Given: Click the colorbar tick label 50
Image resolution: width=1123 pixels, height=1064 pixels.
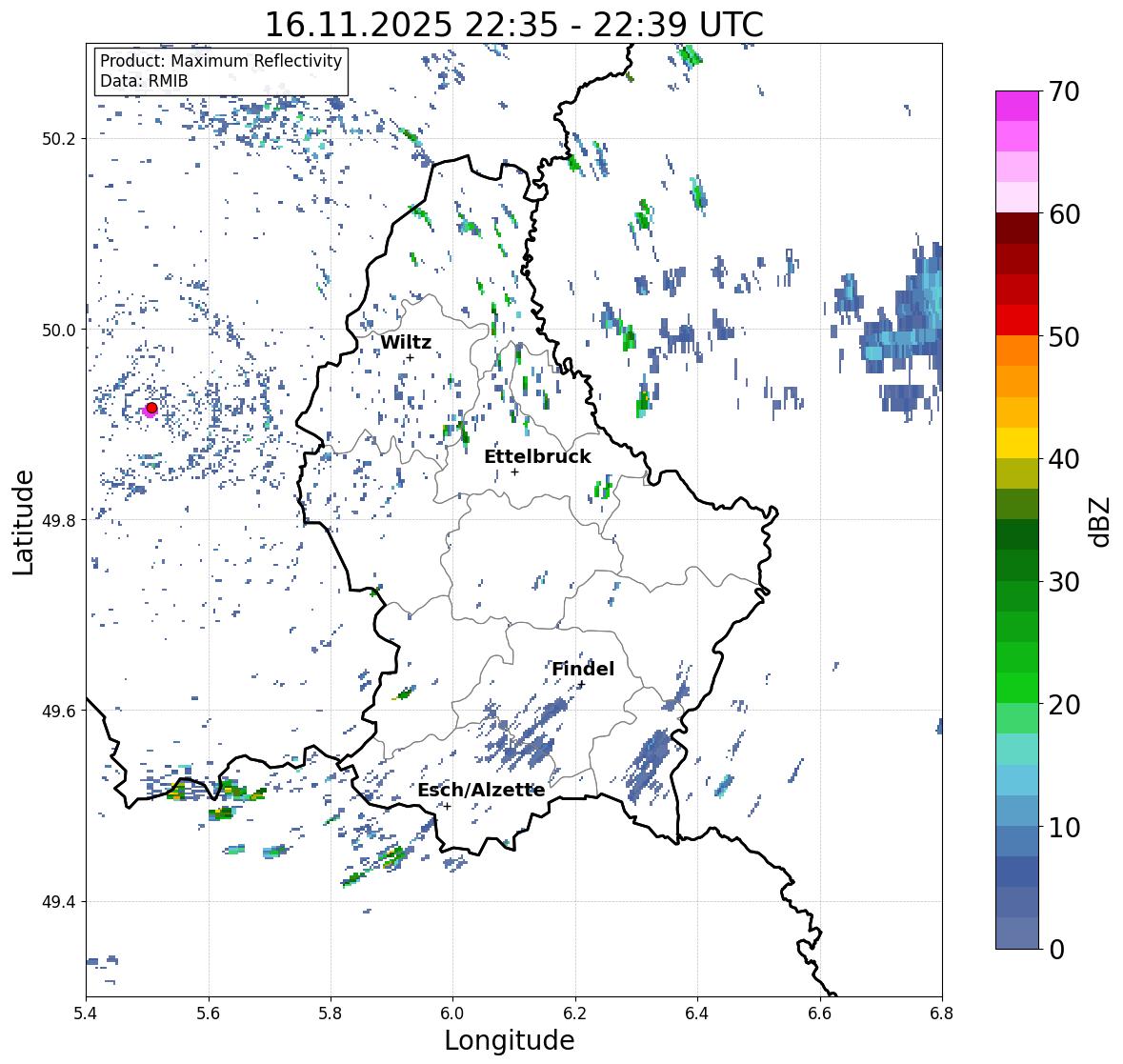Looking at the screenshot, I should [x=1064, y=337].
